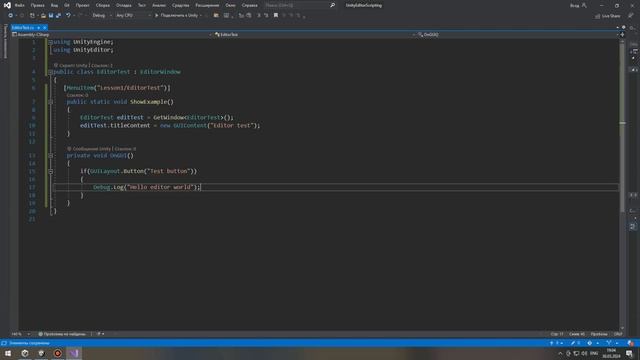The width and height of the screenshot is (640, 360).
Task: Open the Тест menu
Action: [x=142, y=5]
